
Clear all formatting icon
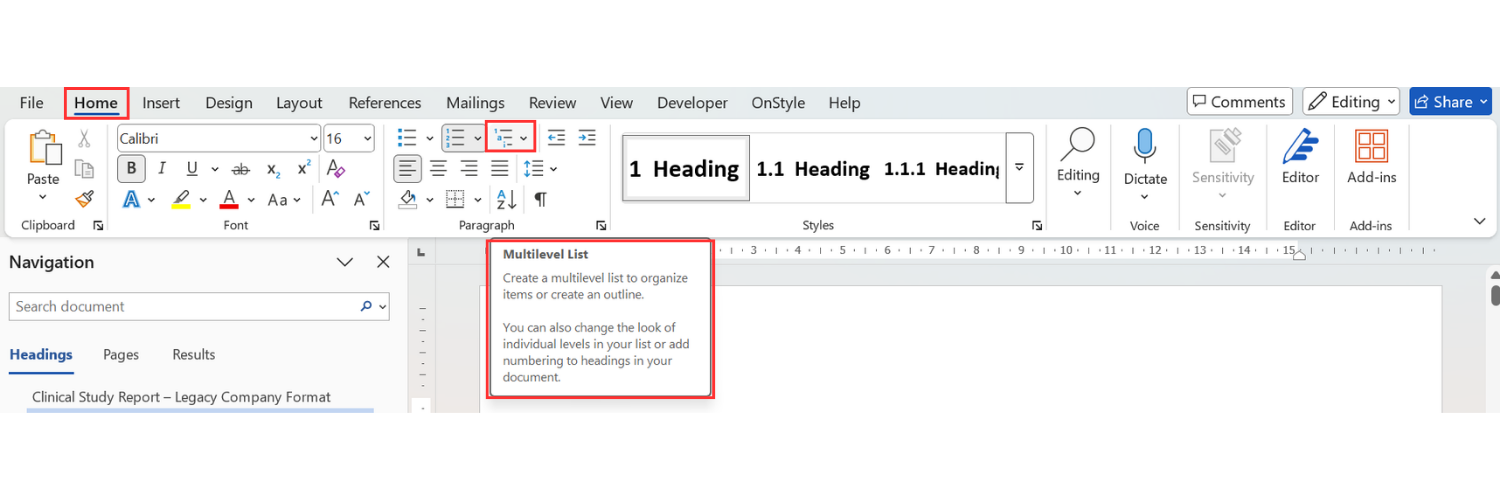[336, 169]
